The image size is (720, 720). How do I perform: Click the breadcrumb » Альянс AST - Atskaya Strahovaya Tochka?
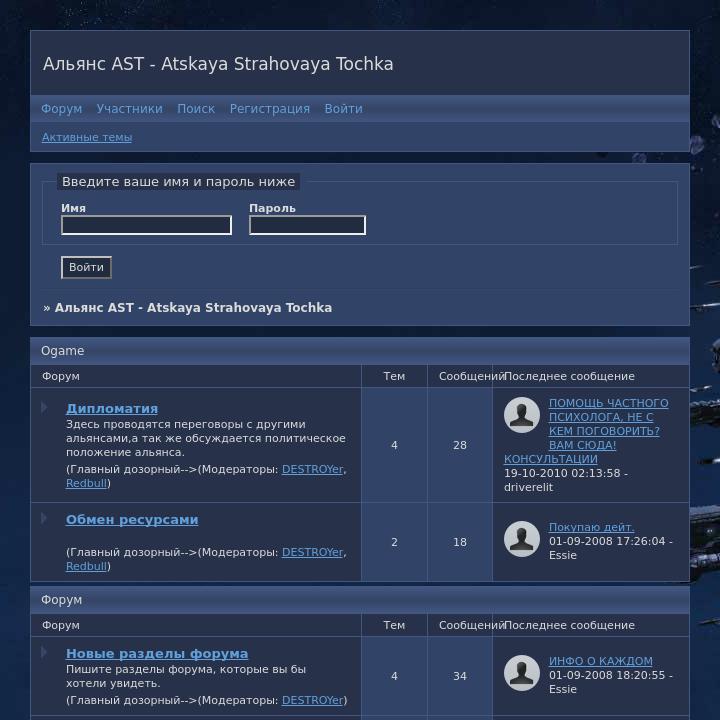(187, 308)
